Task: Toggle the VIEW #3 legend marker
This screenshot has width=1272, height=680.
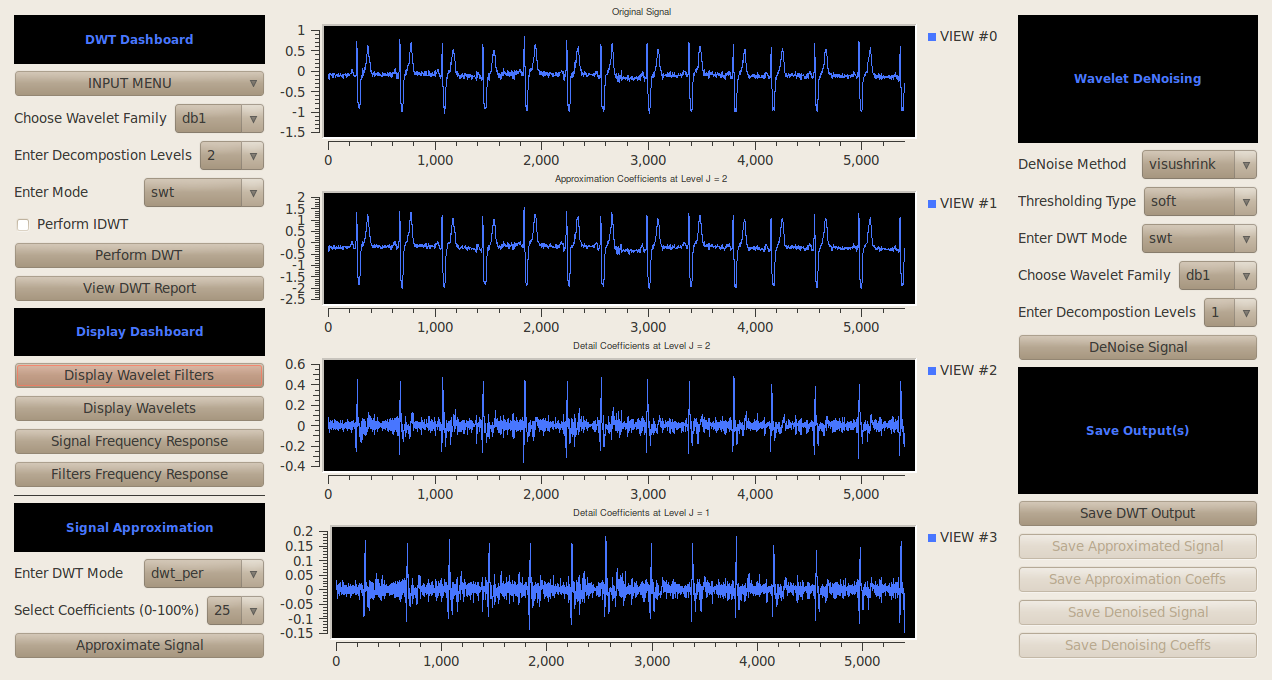Action: pyautogui.click(x=932, y=538)
